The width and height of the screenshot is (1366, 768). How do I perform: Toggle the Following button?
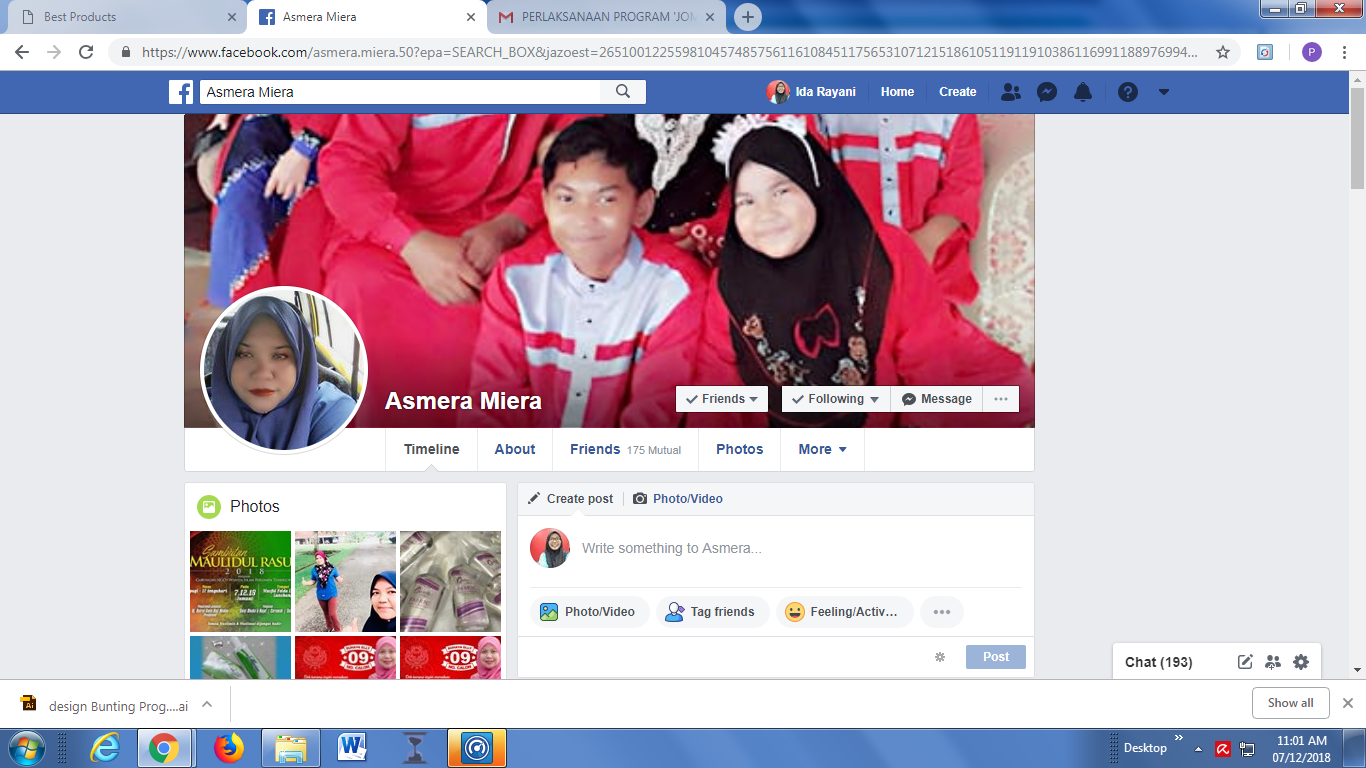pyautogui.click(x=835, y=399)
